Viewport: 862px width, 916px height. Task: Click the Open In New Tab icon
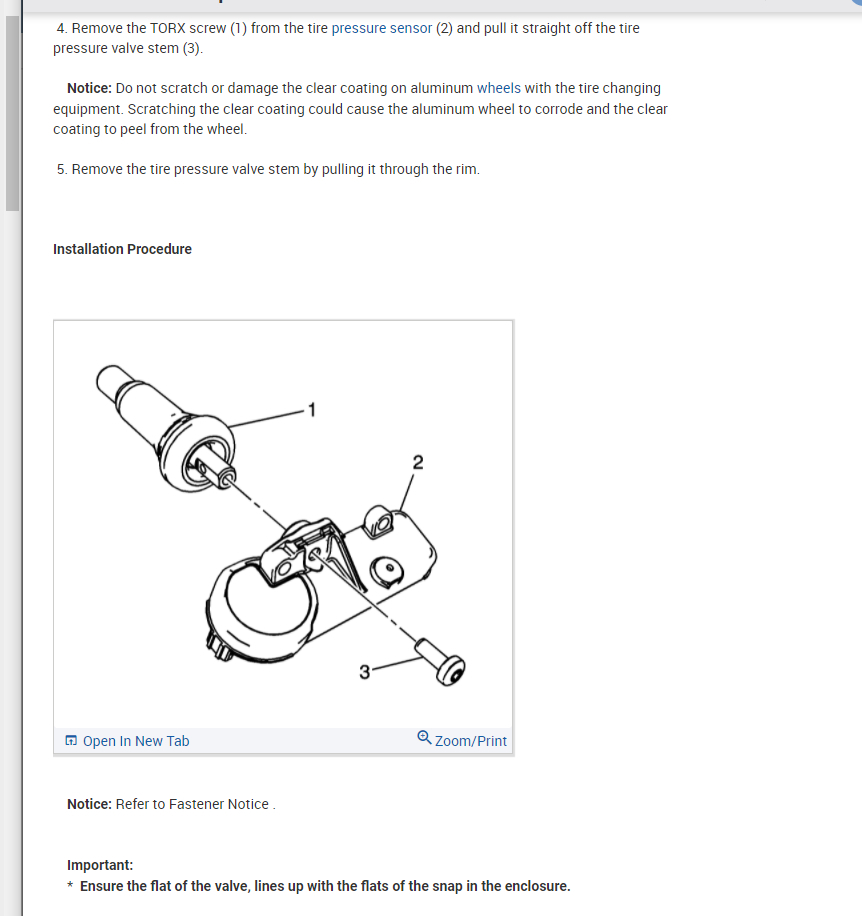pos(71,741)
